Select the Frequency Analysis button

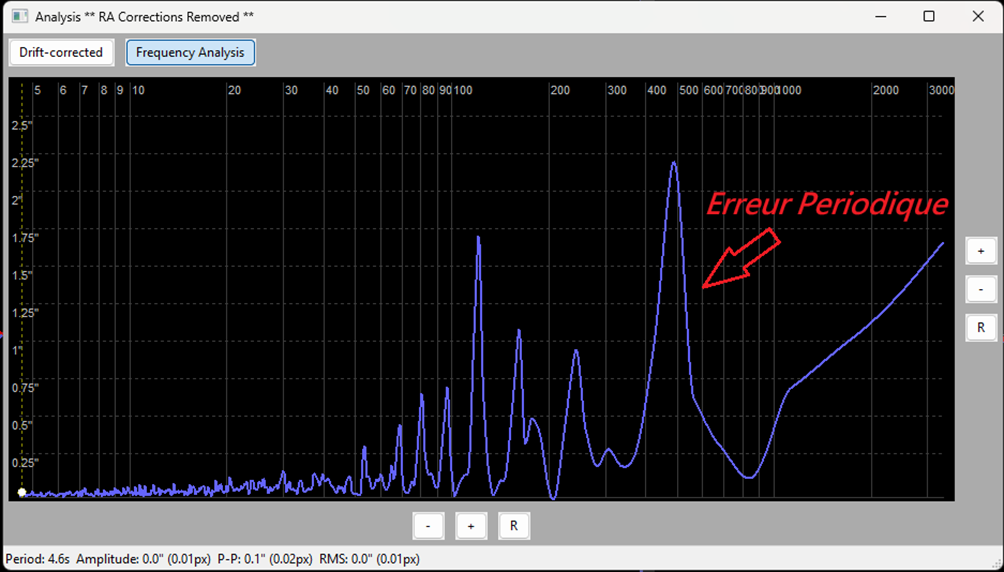click(x=190, y=53)
